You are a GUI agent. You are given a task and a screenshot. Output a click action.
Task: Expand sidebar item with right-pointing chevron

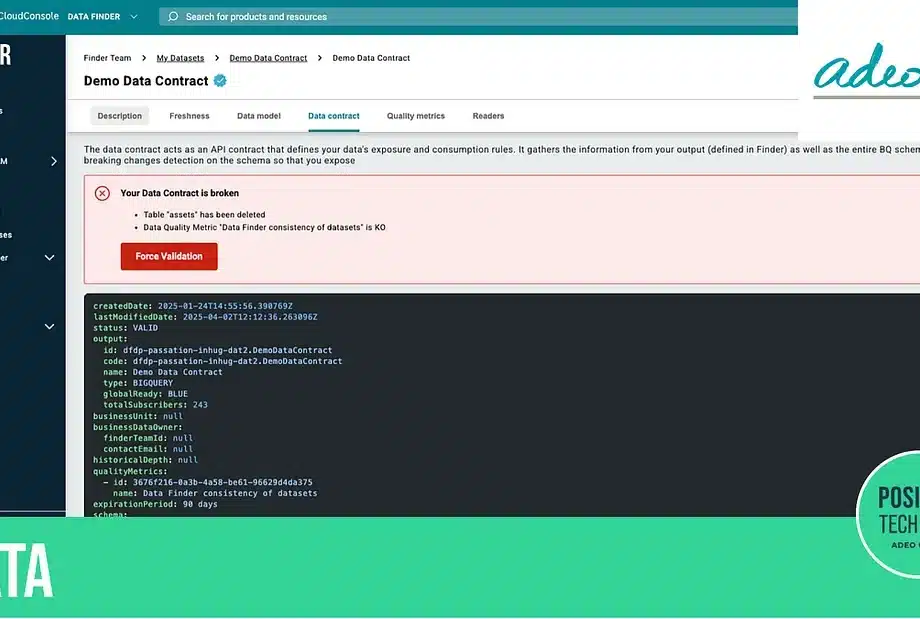[x=53, y=161]
